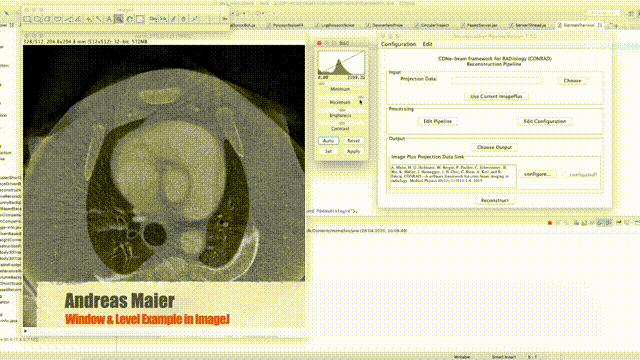
Task: Click the Maximum slider in B&C
Action: tap(341, 97)
